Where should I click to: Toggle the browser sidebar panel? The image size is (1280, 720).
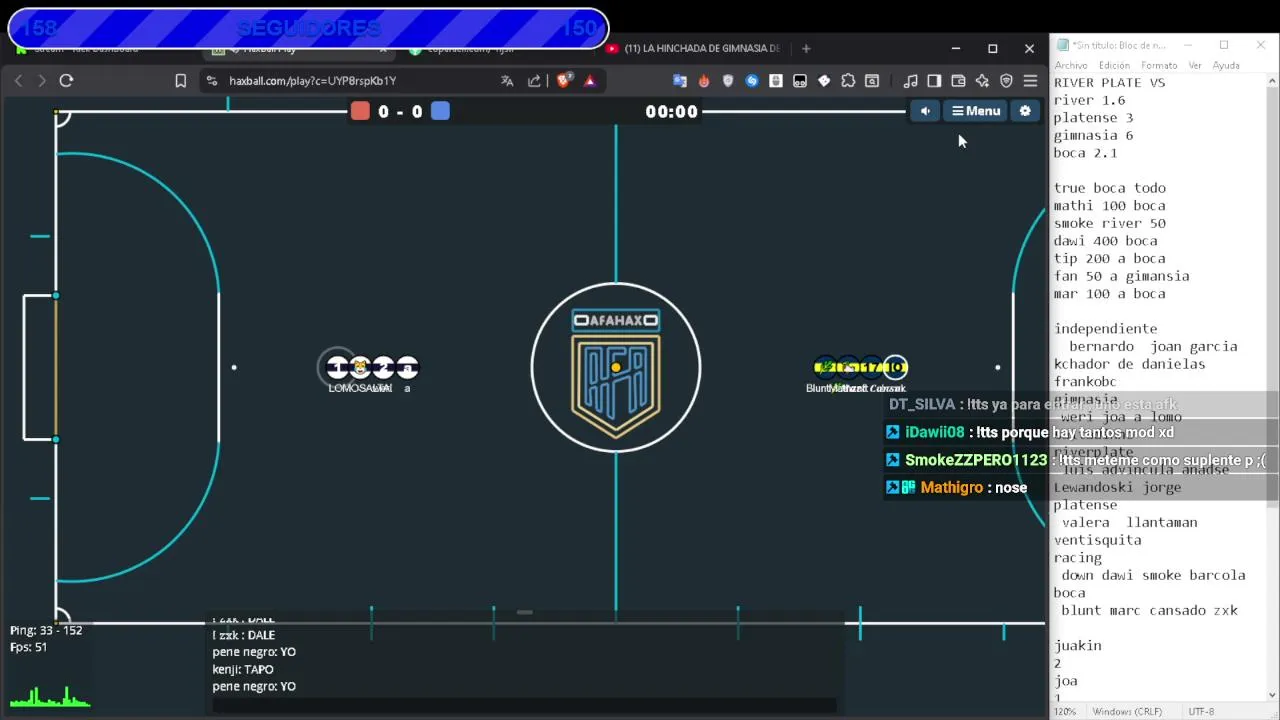click(934, 81)
